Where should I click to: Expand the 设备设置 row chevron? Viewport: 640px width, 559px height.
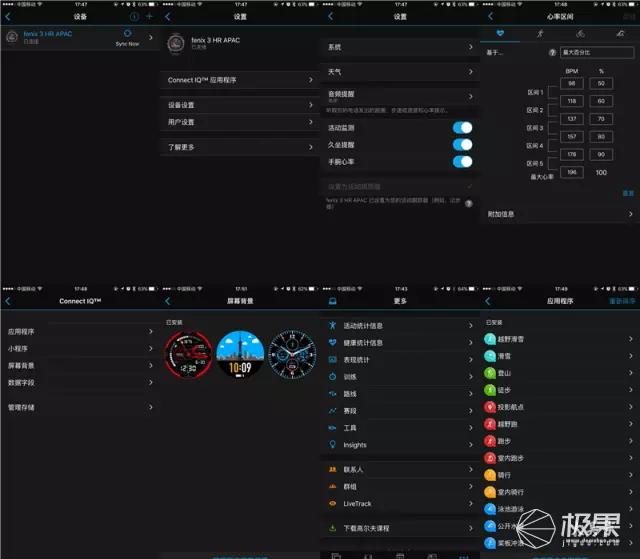click(x=311, y=105)
